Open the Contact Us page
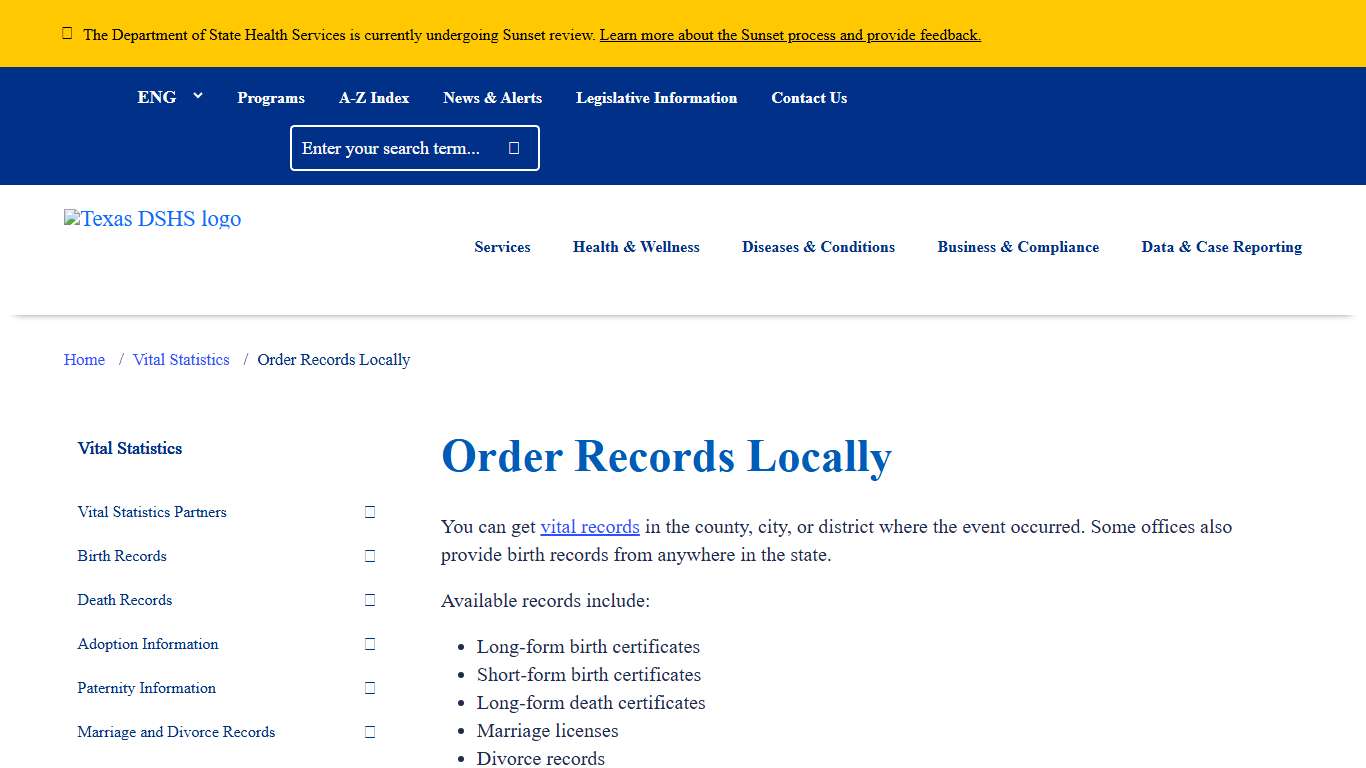1366x768 pixels. coord(809,97)
